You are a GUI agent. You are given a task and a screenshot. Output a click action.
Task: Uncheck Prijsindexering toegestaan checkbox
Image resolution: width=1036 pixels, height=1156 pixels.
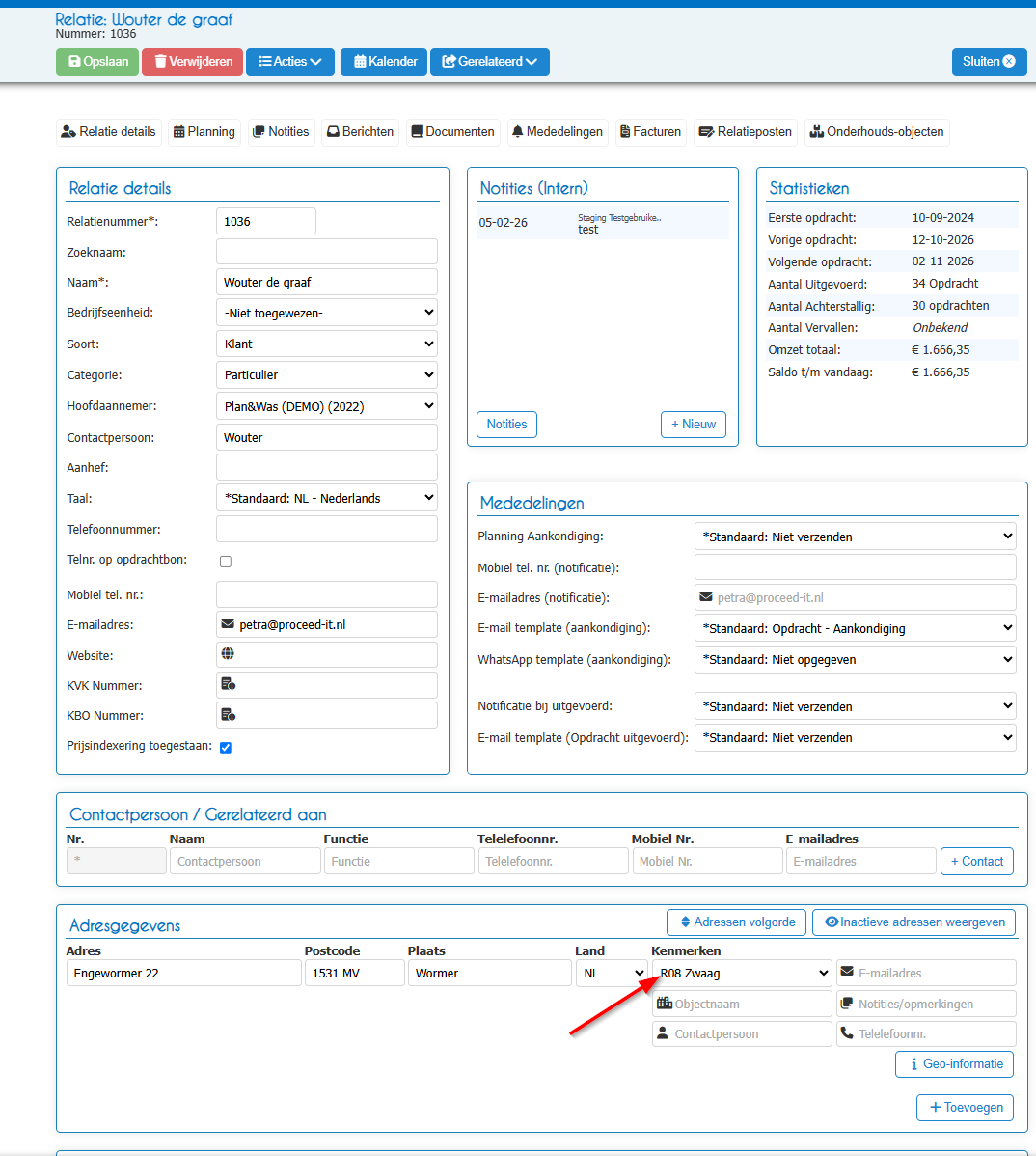[226, 747]
